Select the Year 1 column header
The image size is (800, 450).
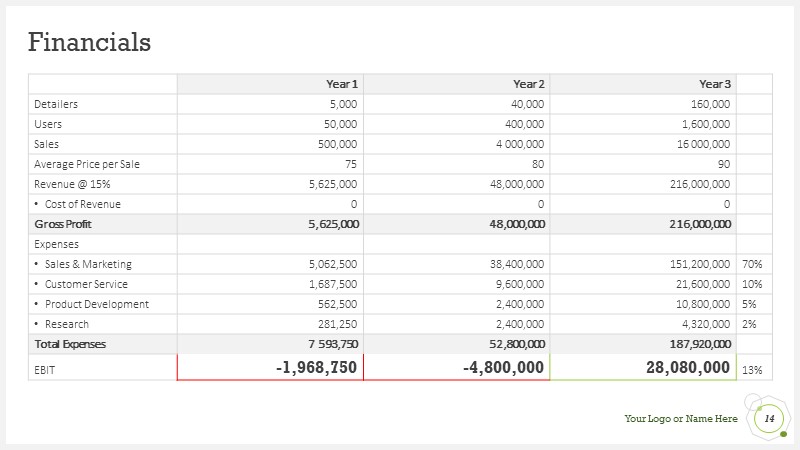coord(342,84)
